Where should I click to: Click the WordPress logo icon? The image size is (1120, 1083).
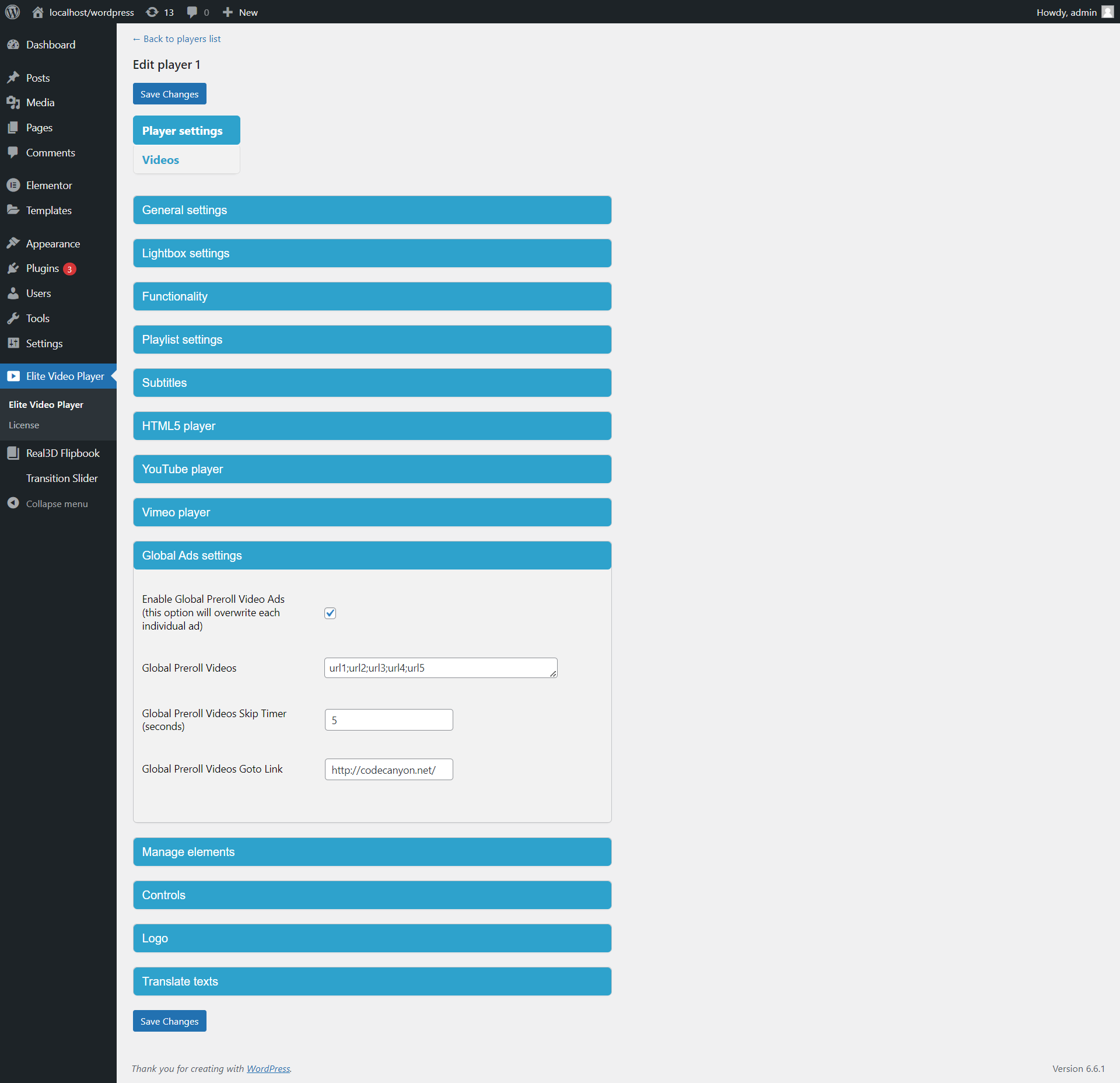coord(12,12)
